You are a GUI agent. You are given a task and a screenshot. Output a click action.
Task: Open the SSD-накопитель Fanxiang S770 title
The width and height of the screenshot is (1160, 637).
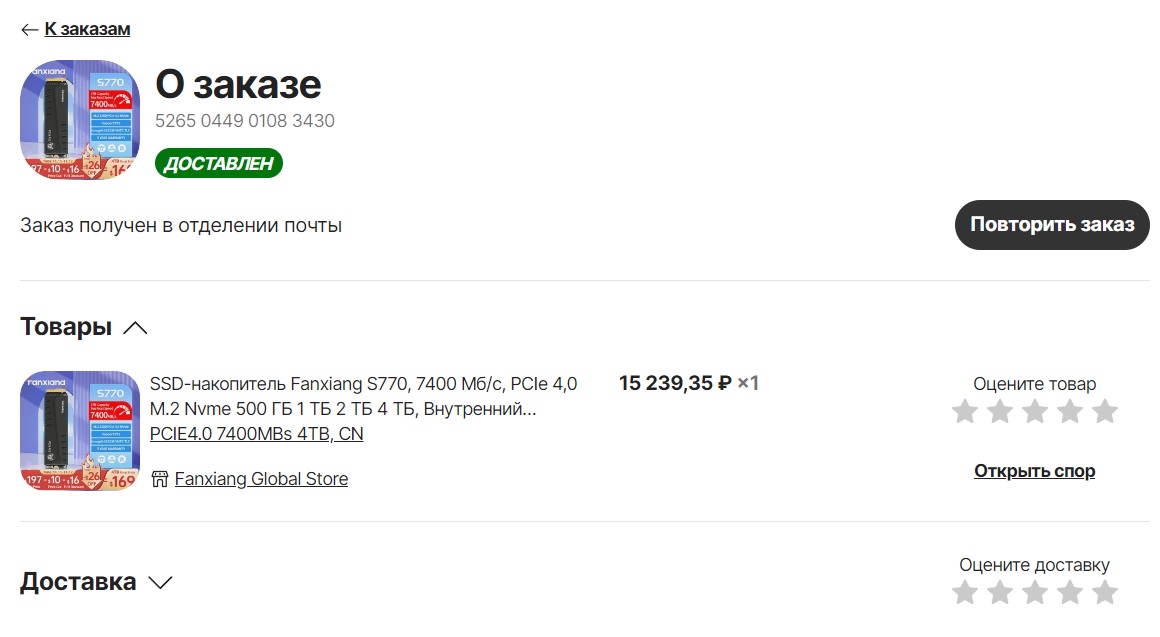tap(363, 396)
